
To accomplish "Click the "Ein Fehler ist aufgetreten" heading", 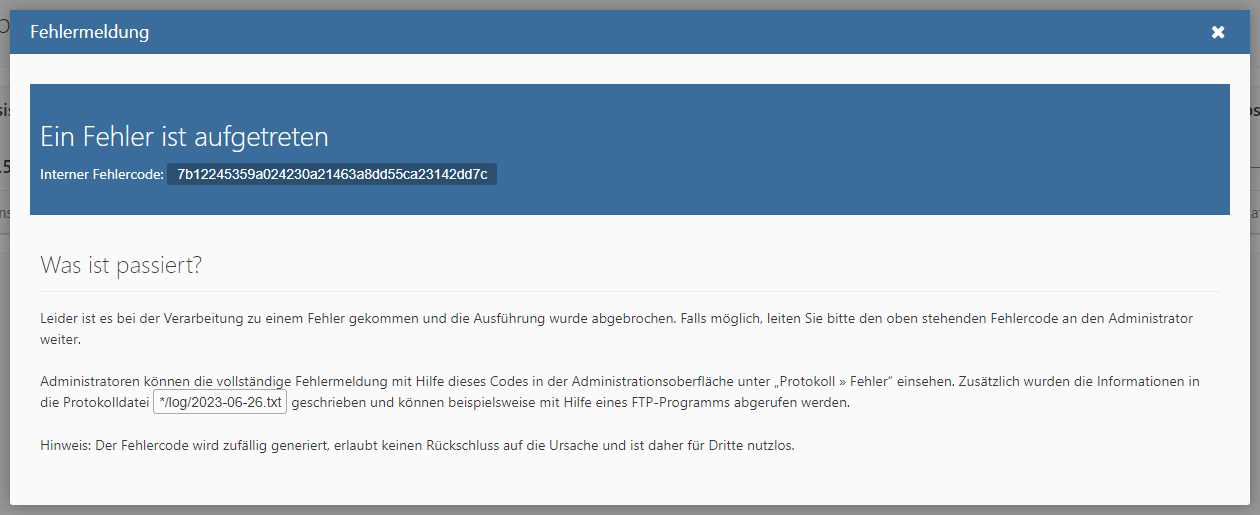I will (x=184, y=137).
